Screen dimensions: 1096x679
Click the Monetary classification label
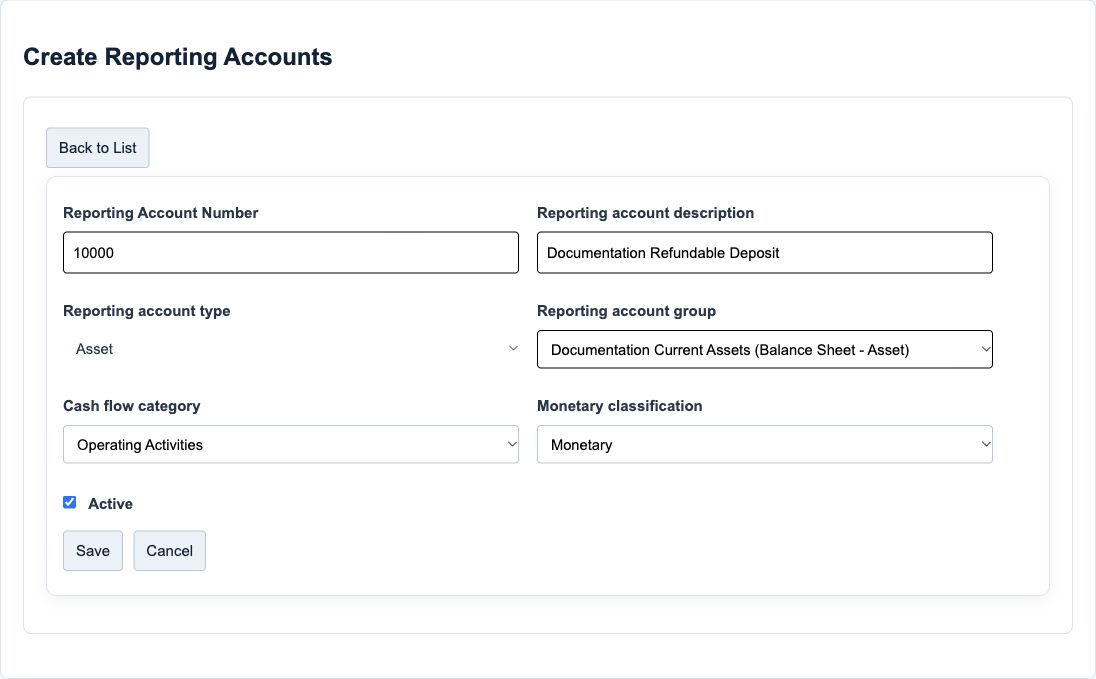click(619, 406)
